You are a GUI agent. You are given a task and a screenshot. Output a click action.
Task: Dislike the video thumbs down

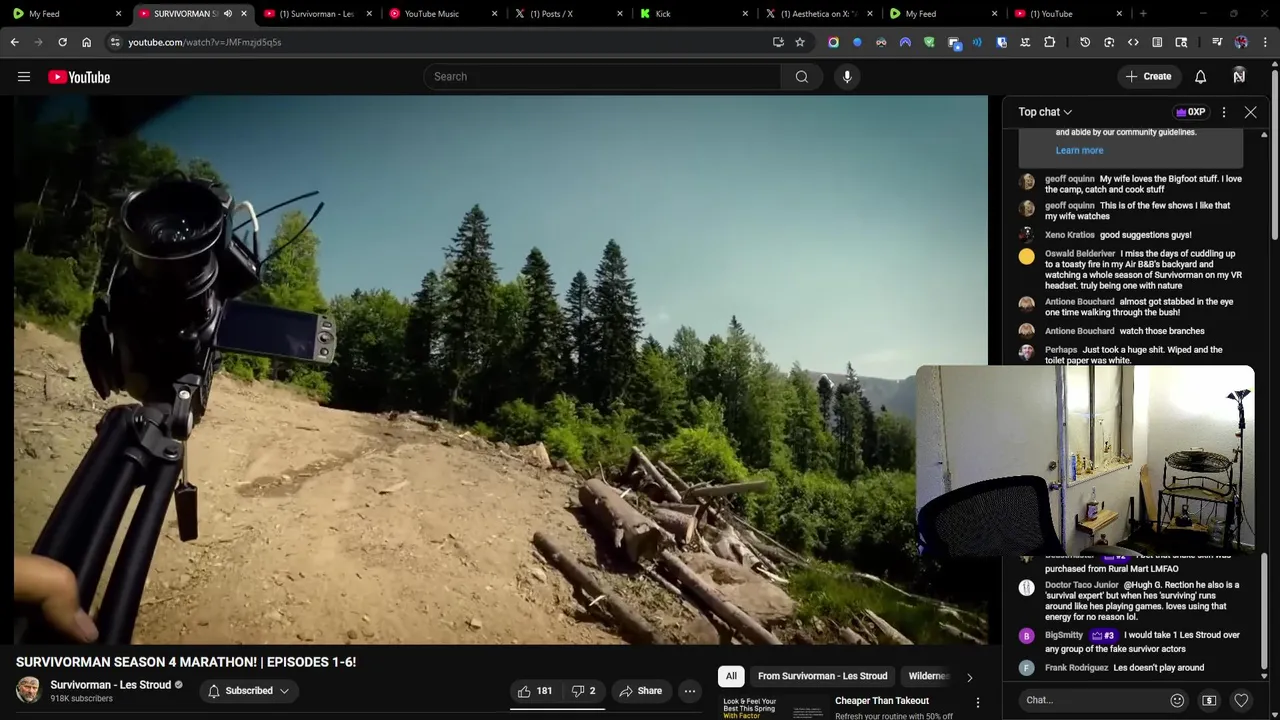click(583, 691)
